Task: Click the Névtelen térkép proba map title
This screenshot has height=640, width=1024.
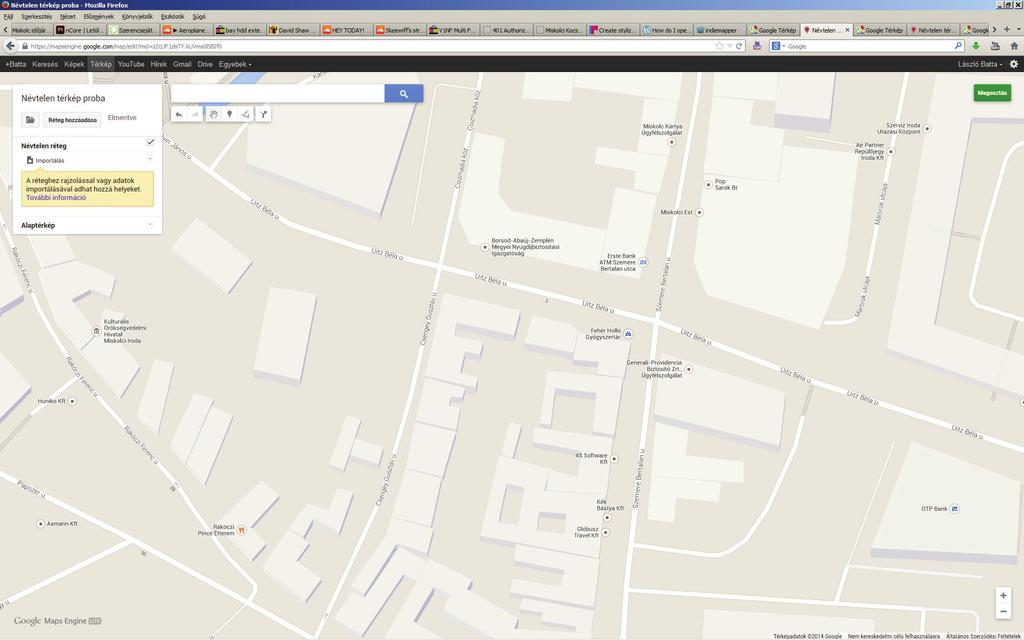Action: point(63,98)
